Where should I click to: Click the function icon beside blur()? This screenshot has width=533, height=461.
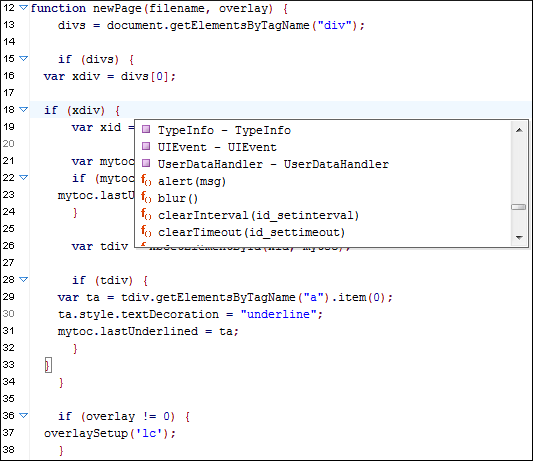[x=146, y=197]
